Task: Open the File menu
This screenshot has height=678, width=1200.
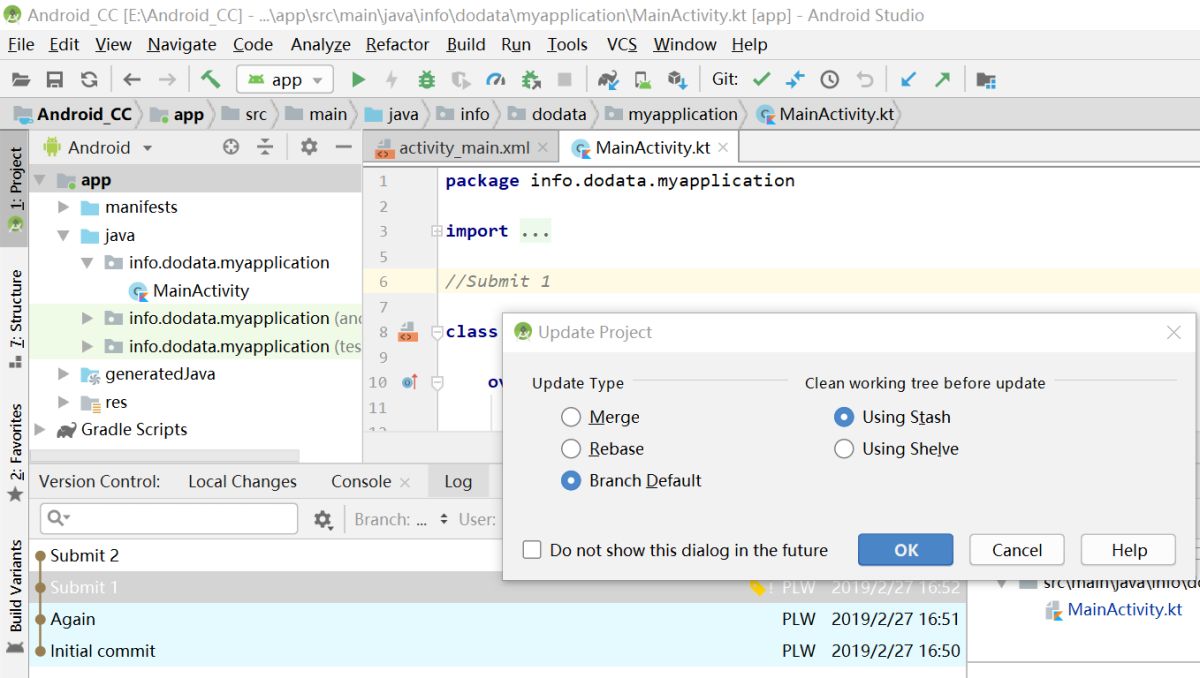Action: pyautogui.click(x=21, y=44)
